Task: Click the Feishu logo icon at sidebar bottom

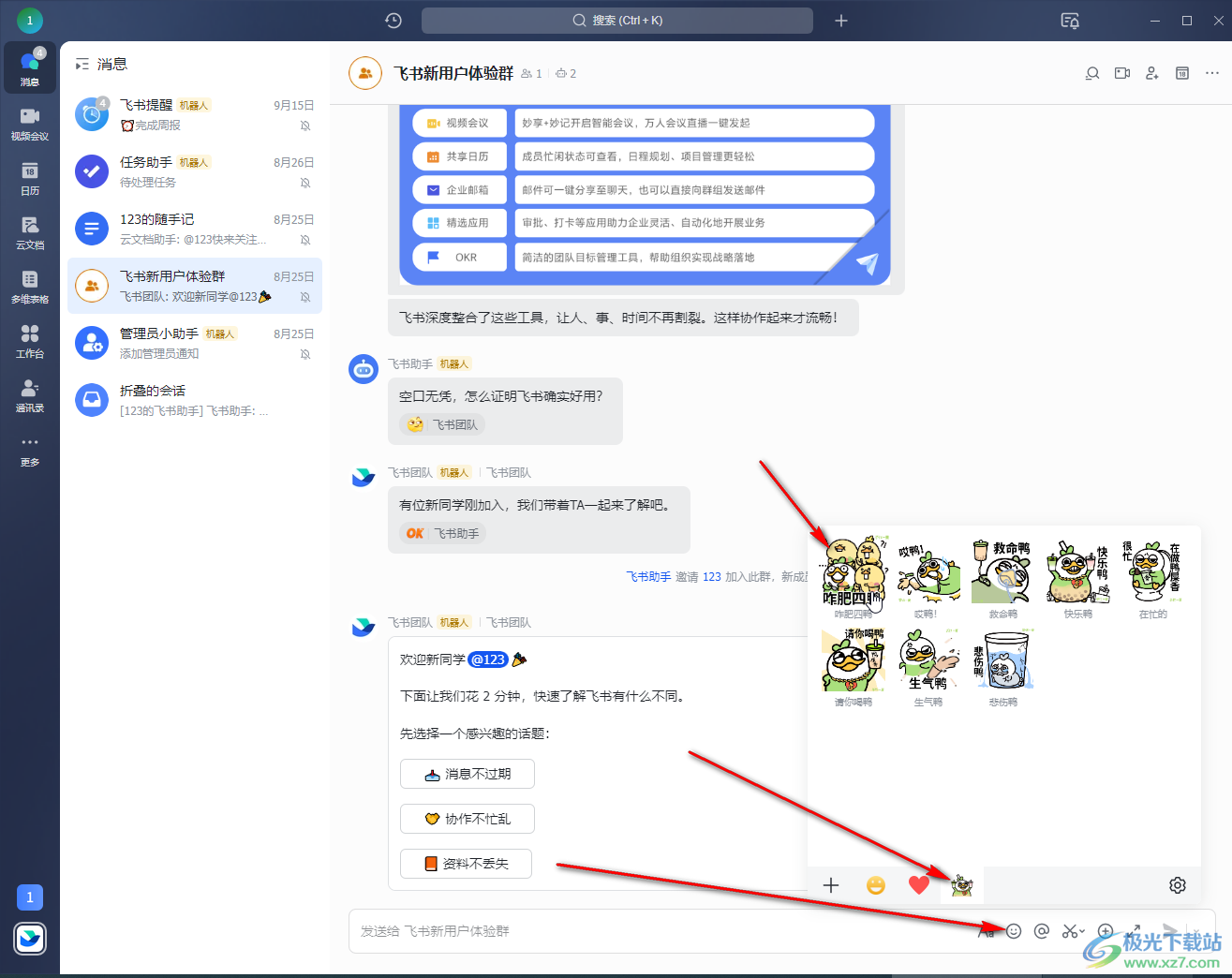Action: tap(30, 939)
